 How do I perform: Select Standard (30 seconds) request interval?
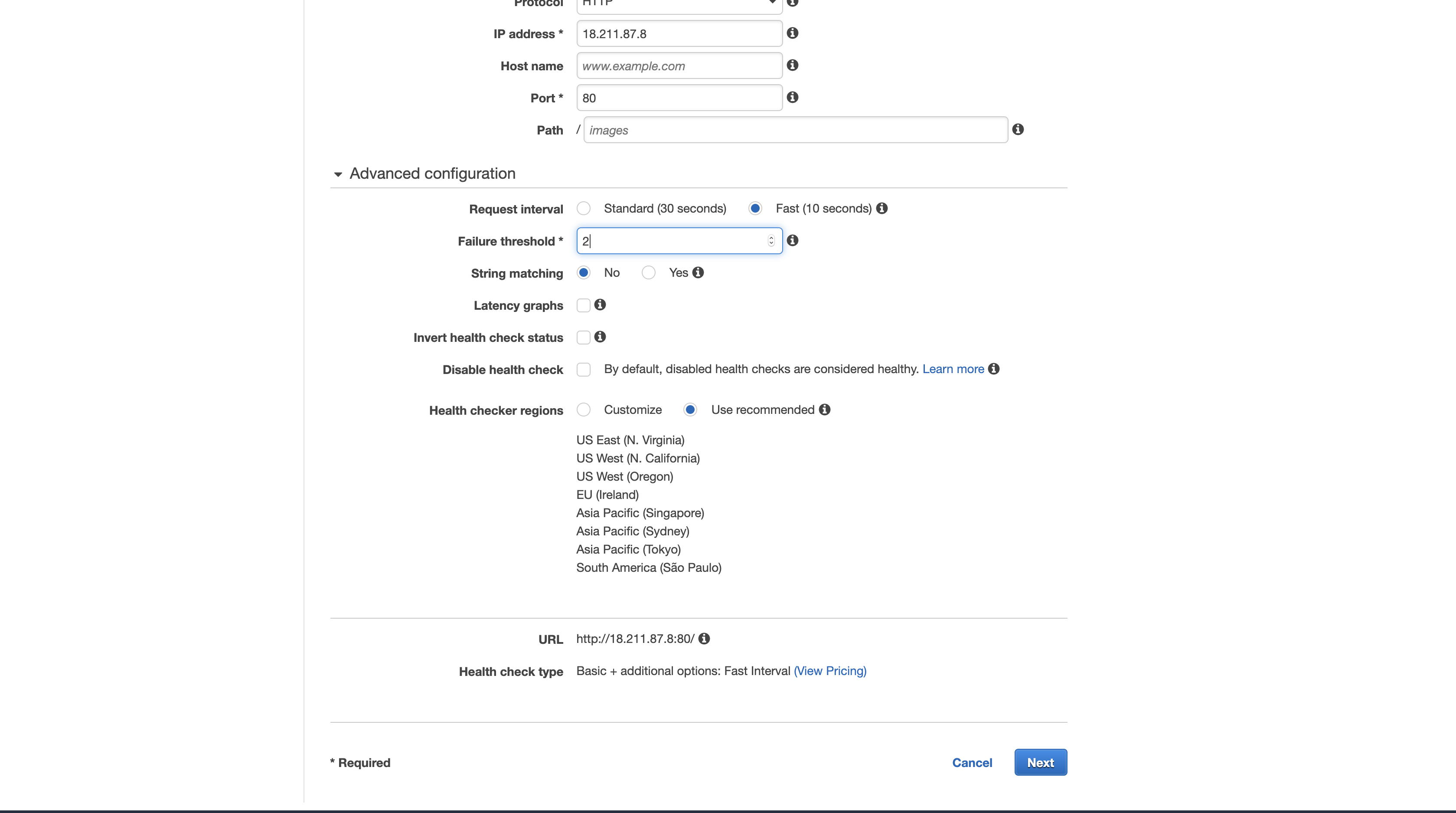(583, 209)
